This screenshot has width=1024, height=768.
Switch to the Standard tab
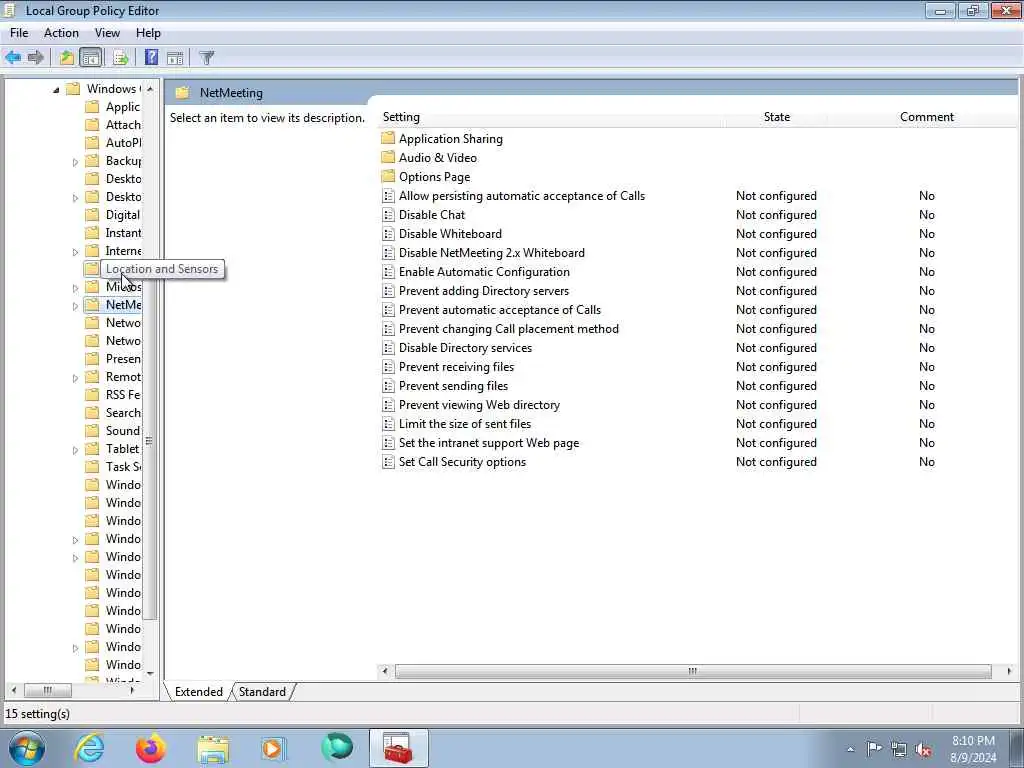[x=262, y=692]
